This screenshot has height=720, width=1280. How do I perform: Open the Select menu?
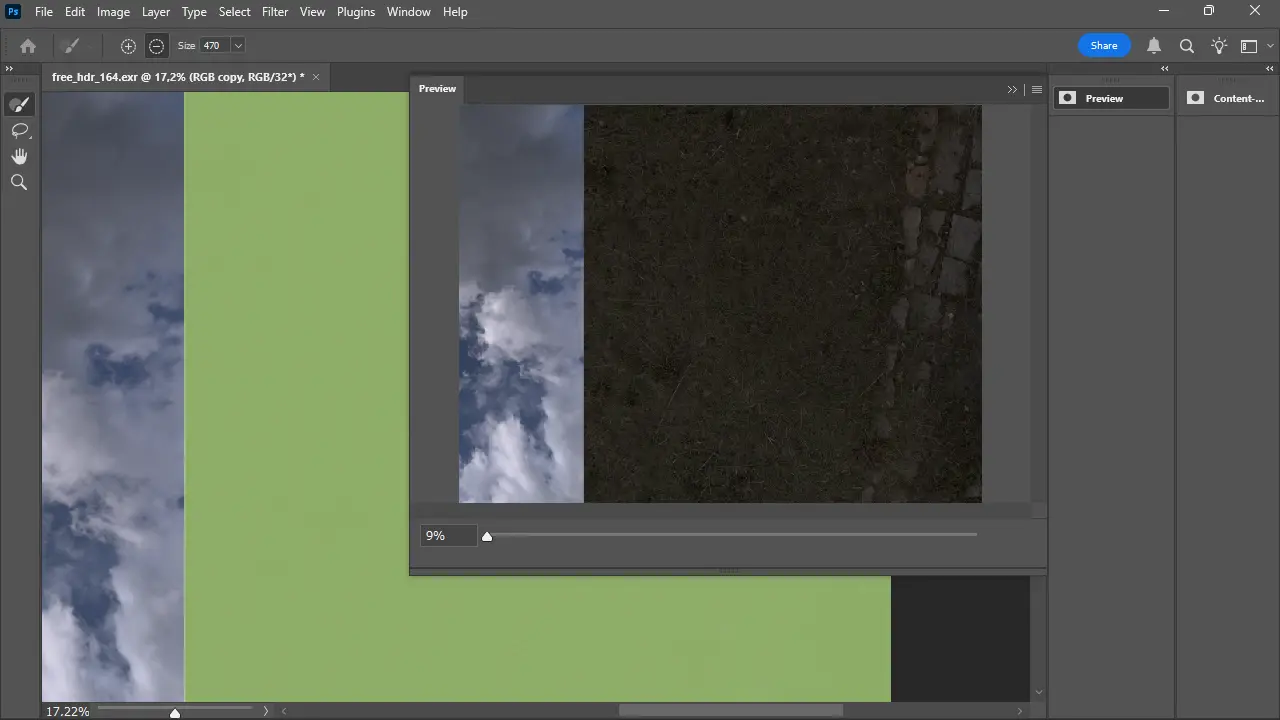pyautogui.click(x=235, y=12)
